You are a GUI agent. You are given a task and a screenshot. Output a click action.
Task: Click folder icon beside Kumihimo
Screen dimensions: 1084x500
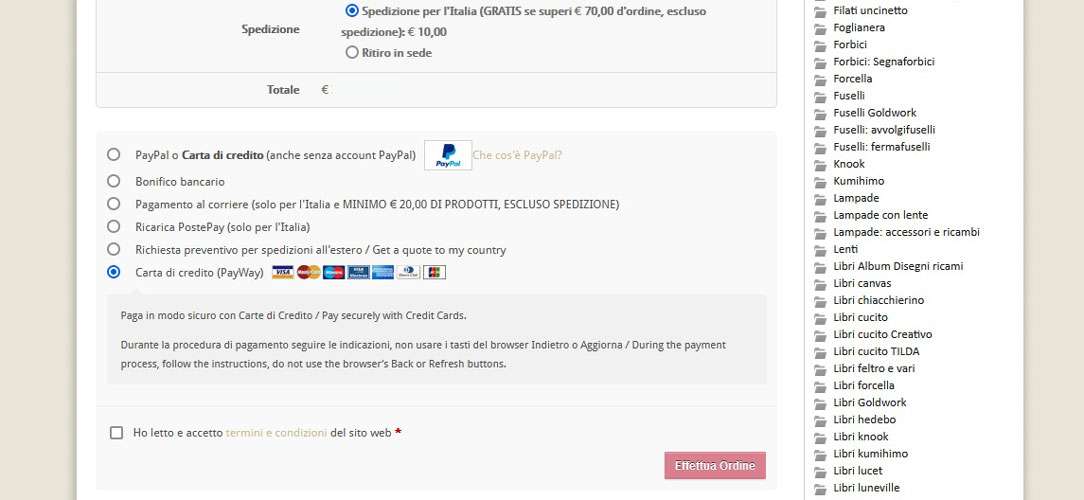[821, 181]
